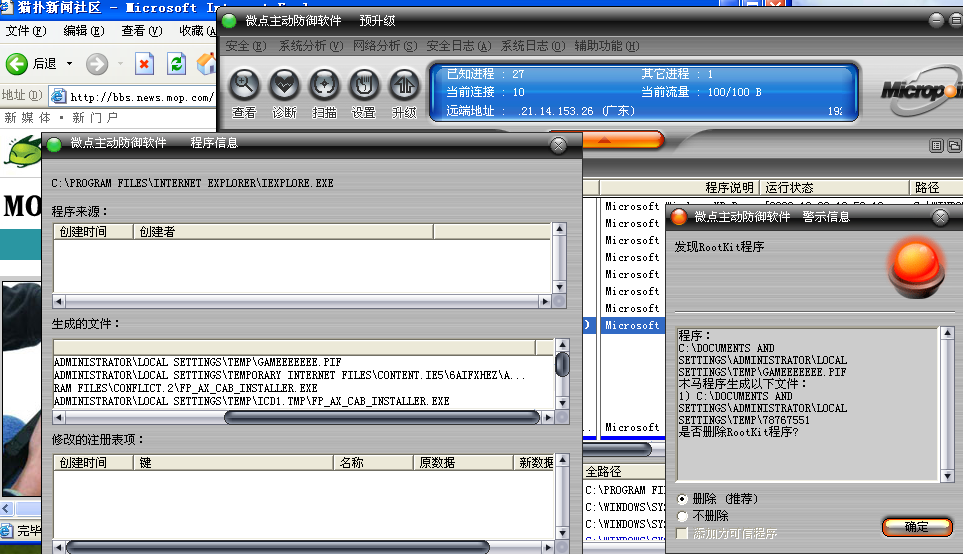Open 系统日志(O) menu

click(x=532, y=45)
